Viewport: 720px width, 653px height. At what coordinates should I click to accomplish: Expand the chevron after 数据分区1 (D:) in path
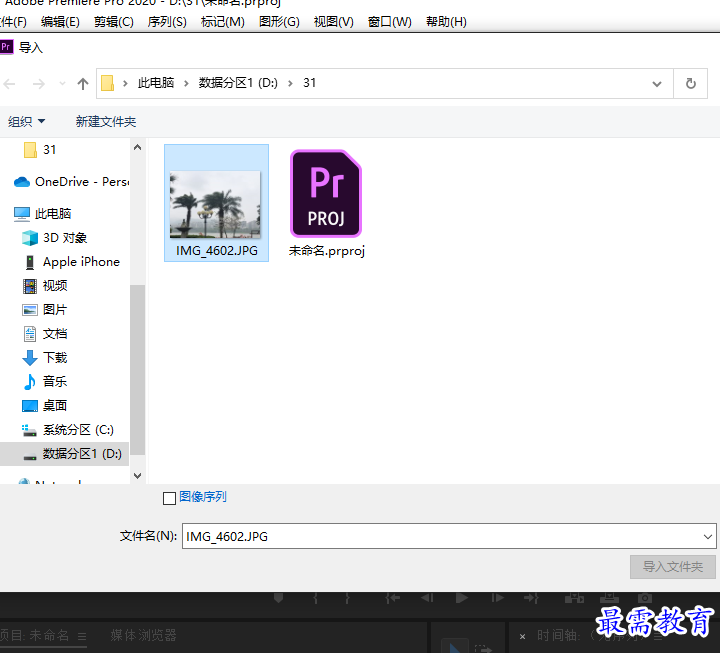(290, 83)
